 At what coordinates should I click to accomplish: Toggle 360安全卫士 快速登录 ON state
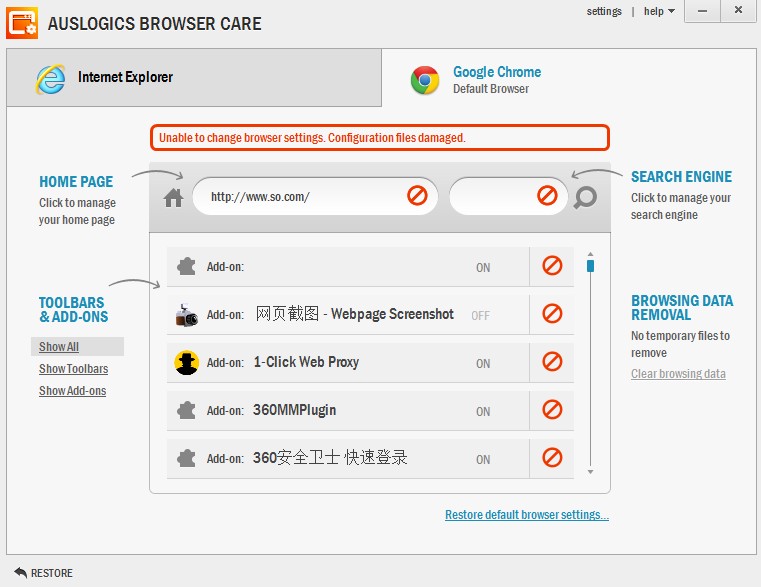tap(483, 459)
